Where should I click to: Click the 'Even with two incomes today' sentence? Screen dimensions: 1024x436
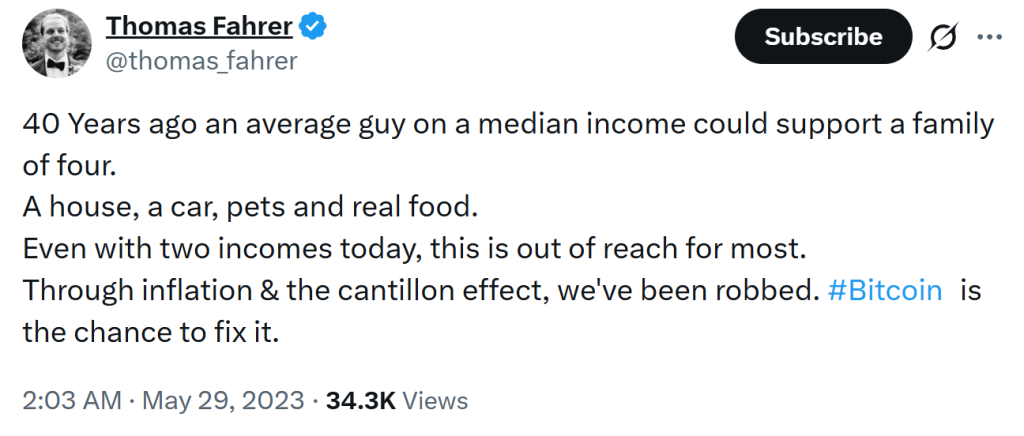(370, 249)
